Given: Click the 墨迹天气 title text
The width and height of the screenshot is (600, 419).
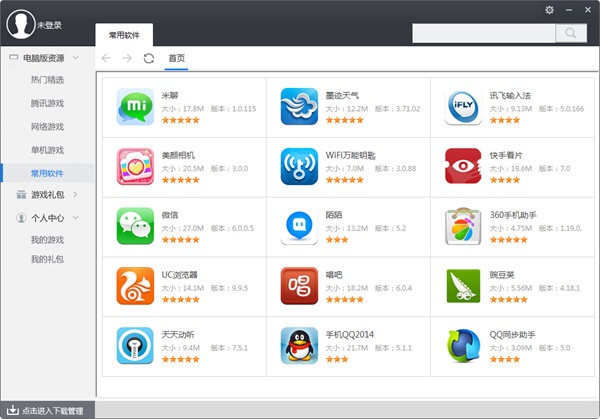Looking at the screenshot, I should [x=342, y=95].
